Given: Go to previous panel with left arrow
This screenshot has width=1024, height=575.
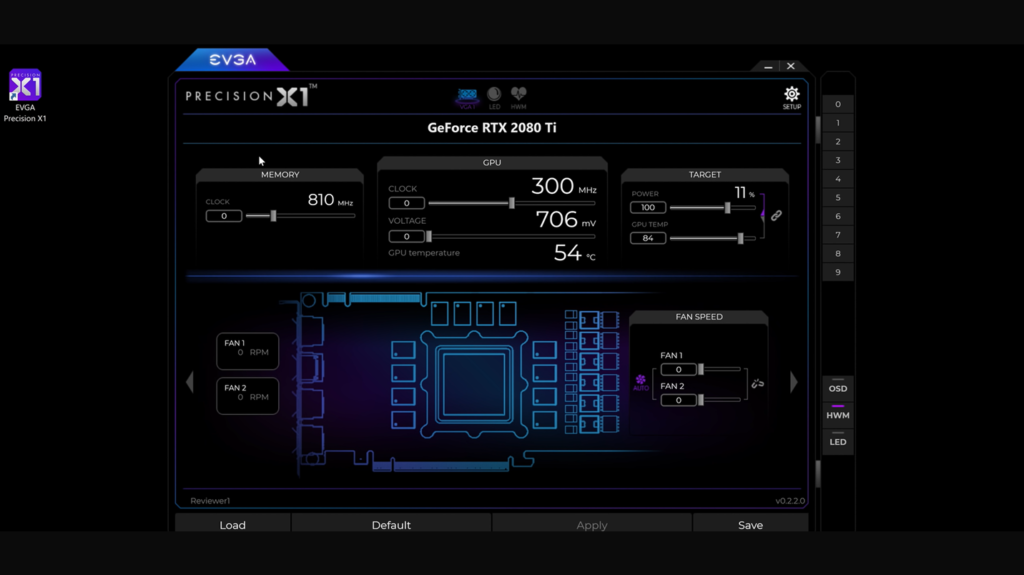Looking at the screenshot, I should point(189,382).
